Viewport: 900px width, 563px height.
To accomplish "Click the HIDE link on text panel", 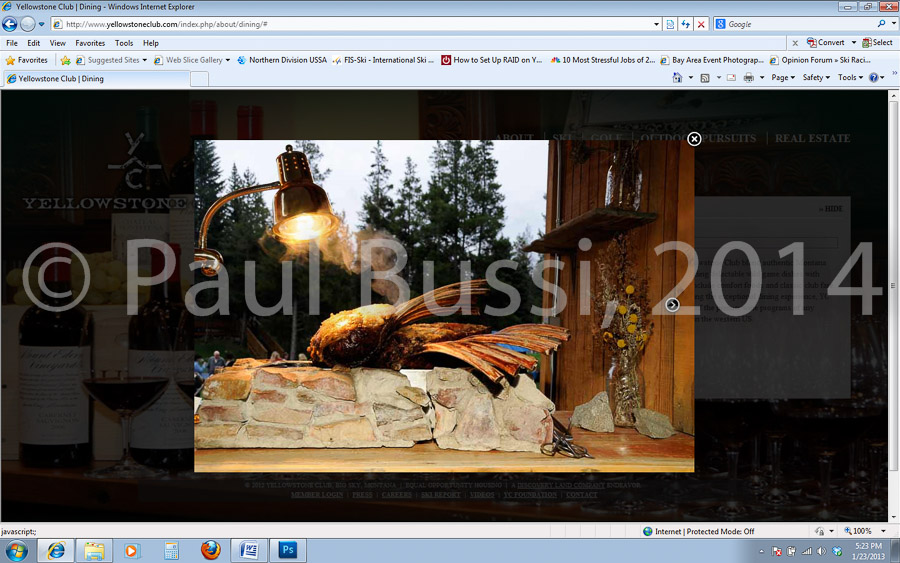I will point(831,209).
